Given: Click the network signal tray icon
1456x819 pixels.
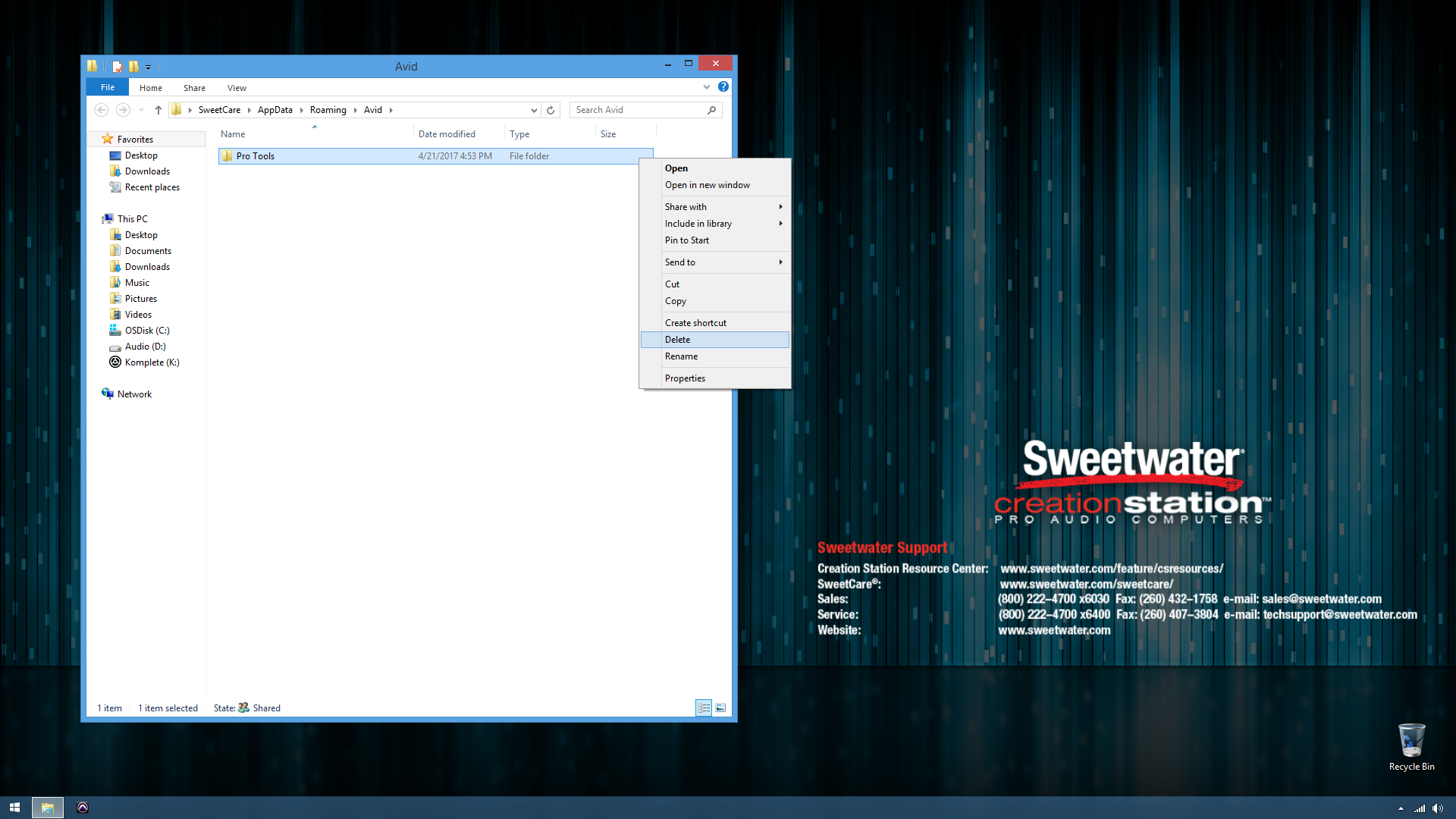Looking at the screenshot, I should click(x=1419, y=808).
